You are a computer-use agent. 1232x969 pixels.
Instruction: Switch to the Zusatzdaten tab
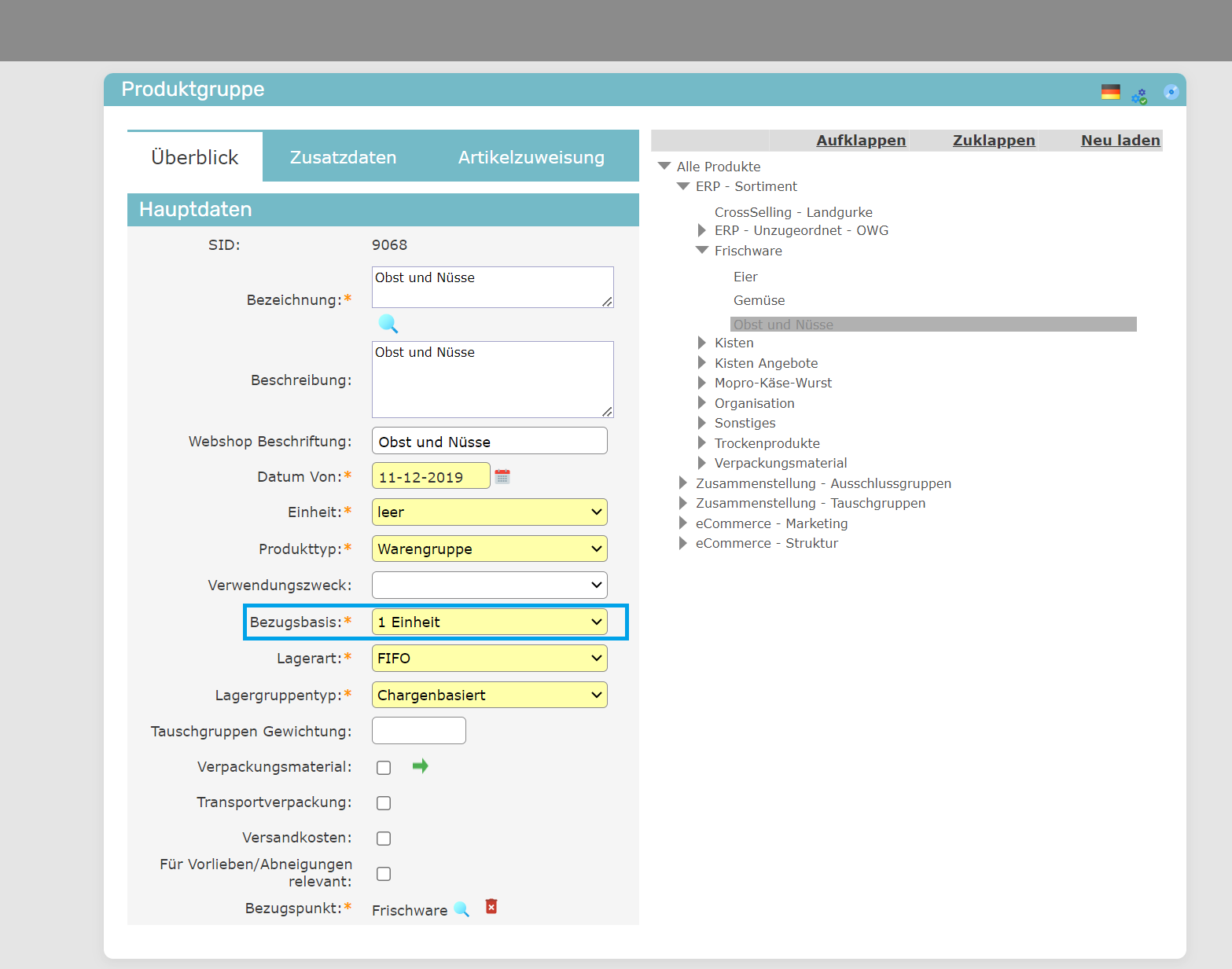[343, 157]
